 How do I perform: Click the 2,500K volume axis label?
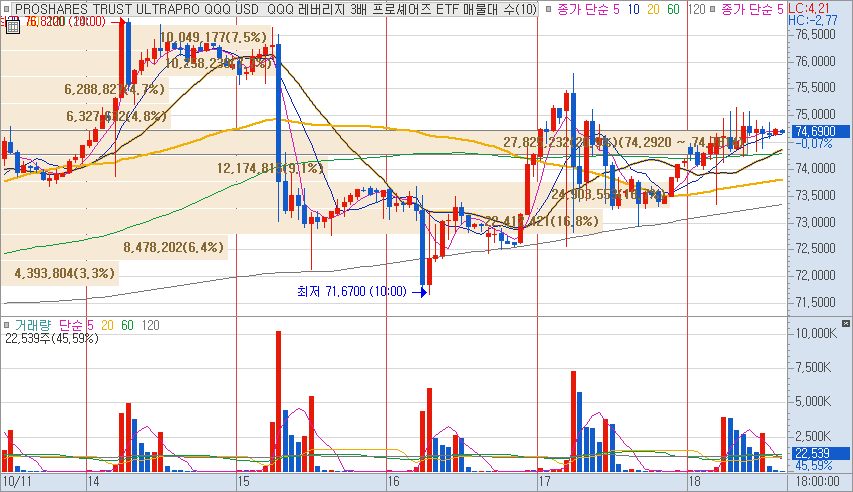(x=813, y=436)
